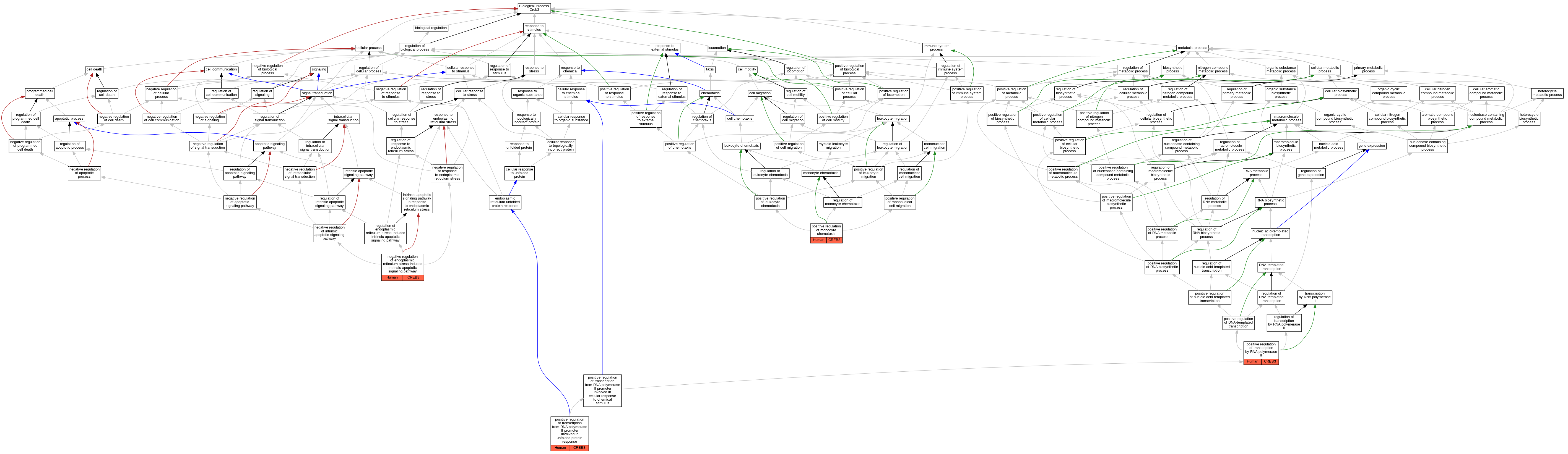Screen dimensions: 1568x454
Task: Select 'endoplasmic reticulum unfolded protein response' node
Action: pyautogui.click(x=505, y=202)
